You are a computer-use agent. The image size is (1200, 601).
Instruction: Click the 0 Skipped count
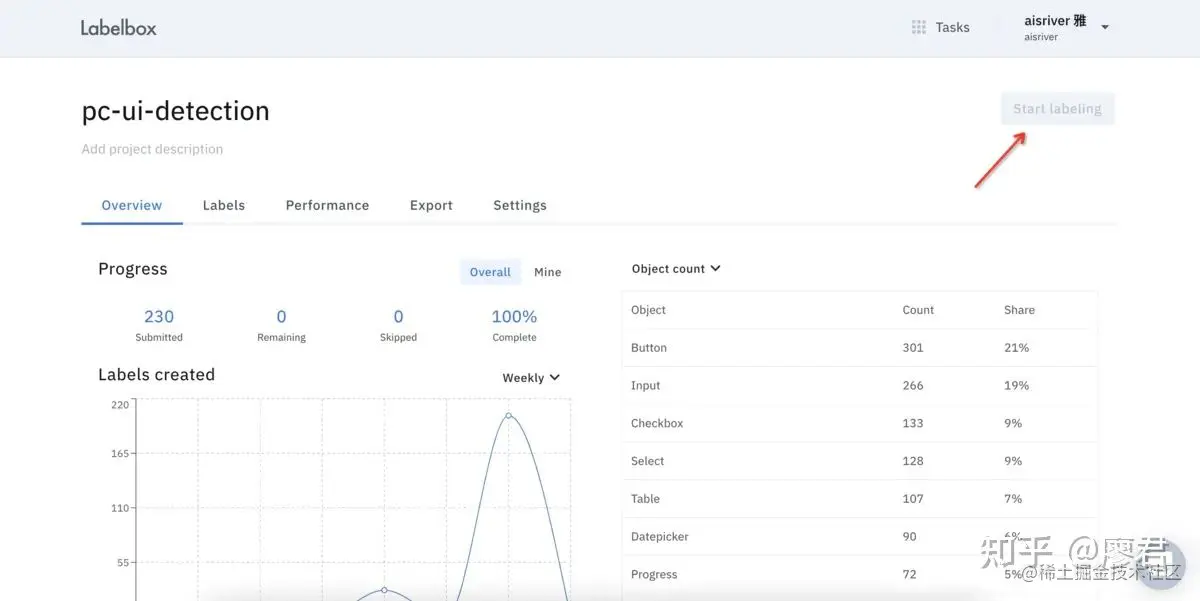tap(398, 316)
